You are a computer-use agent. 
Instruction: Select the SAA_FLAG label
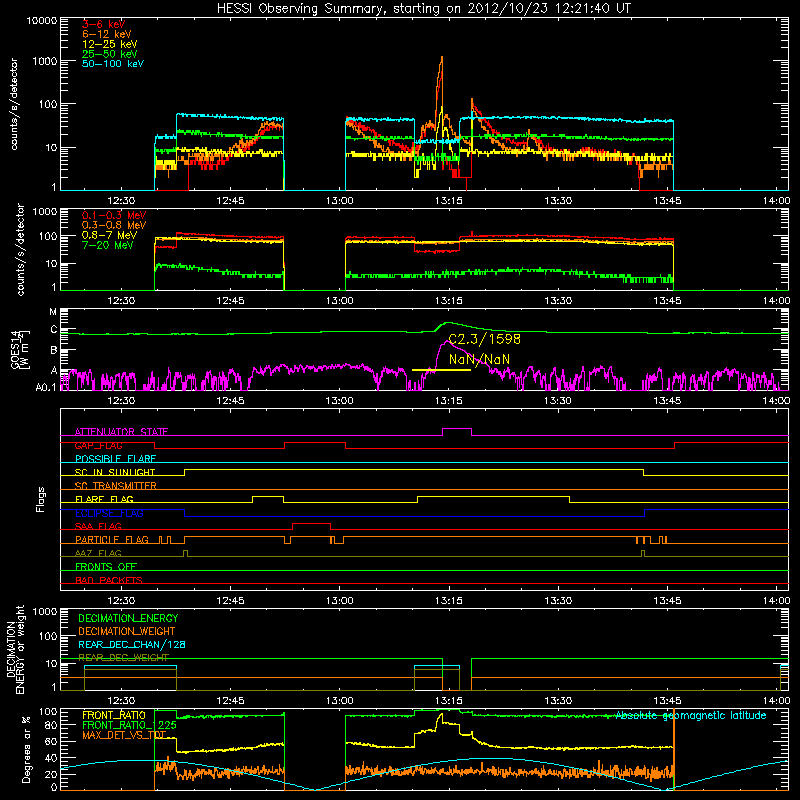[x=98, y=526]
